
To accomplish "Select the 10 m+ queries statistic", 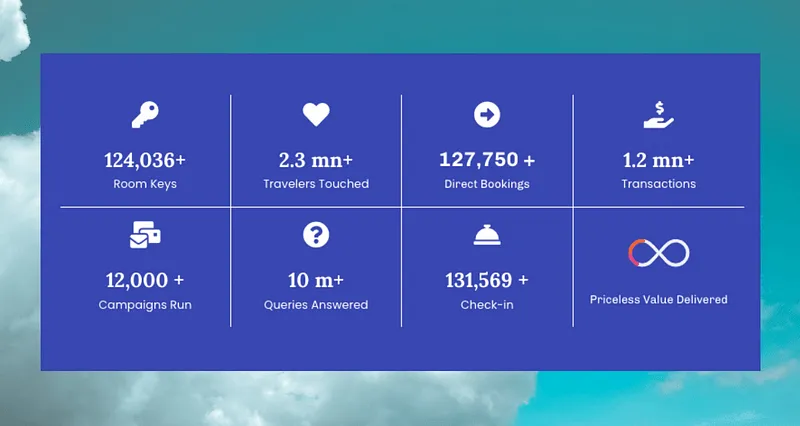I will 316,280.
